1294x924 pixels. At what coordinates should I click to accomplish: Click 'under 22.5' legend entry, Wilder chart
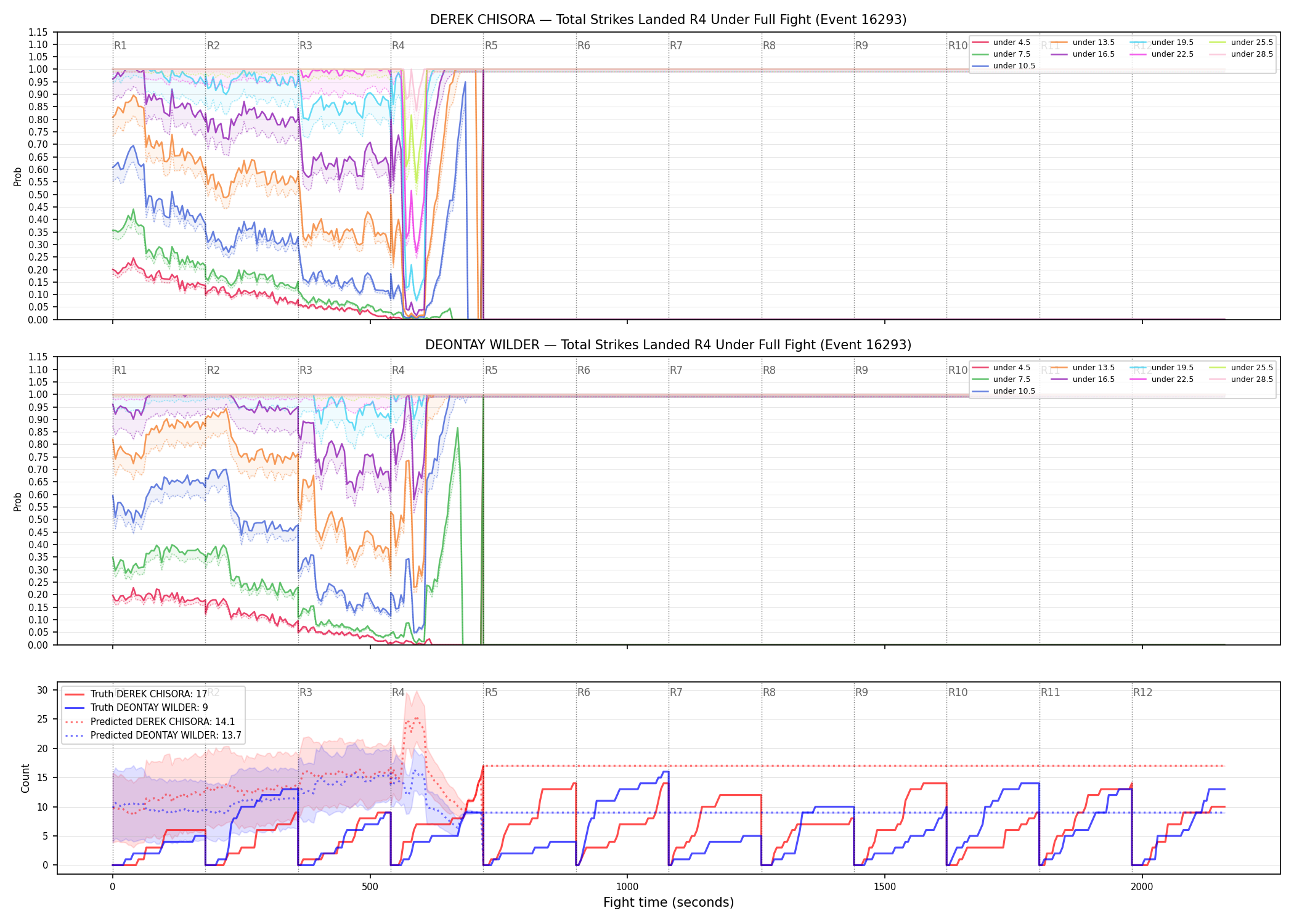pyautogui.click(x=1162, y=379)
